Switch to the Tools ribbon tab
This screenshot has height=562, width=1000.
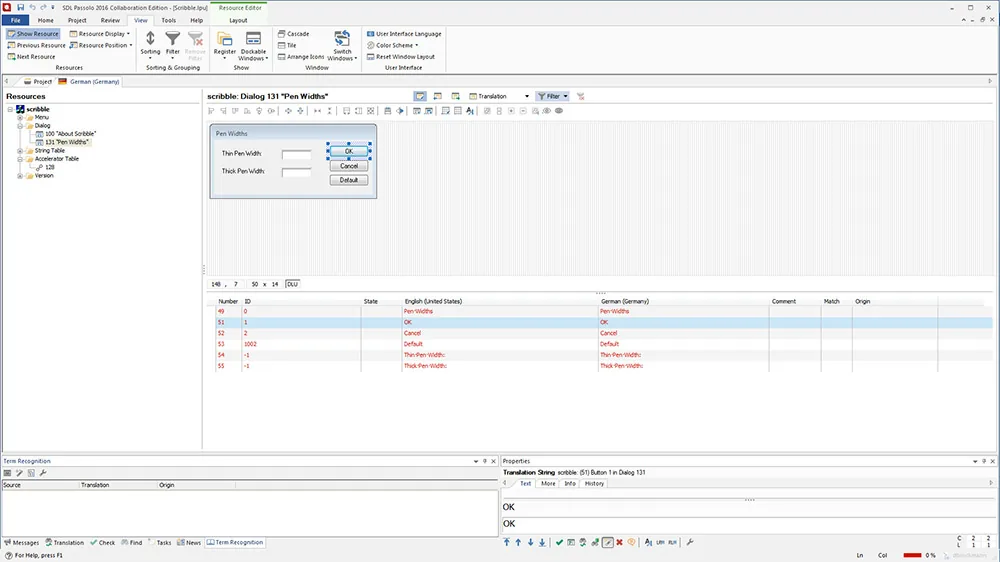[168, 20]
